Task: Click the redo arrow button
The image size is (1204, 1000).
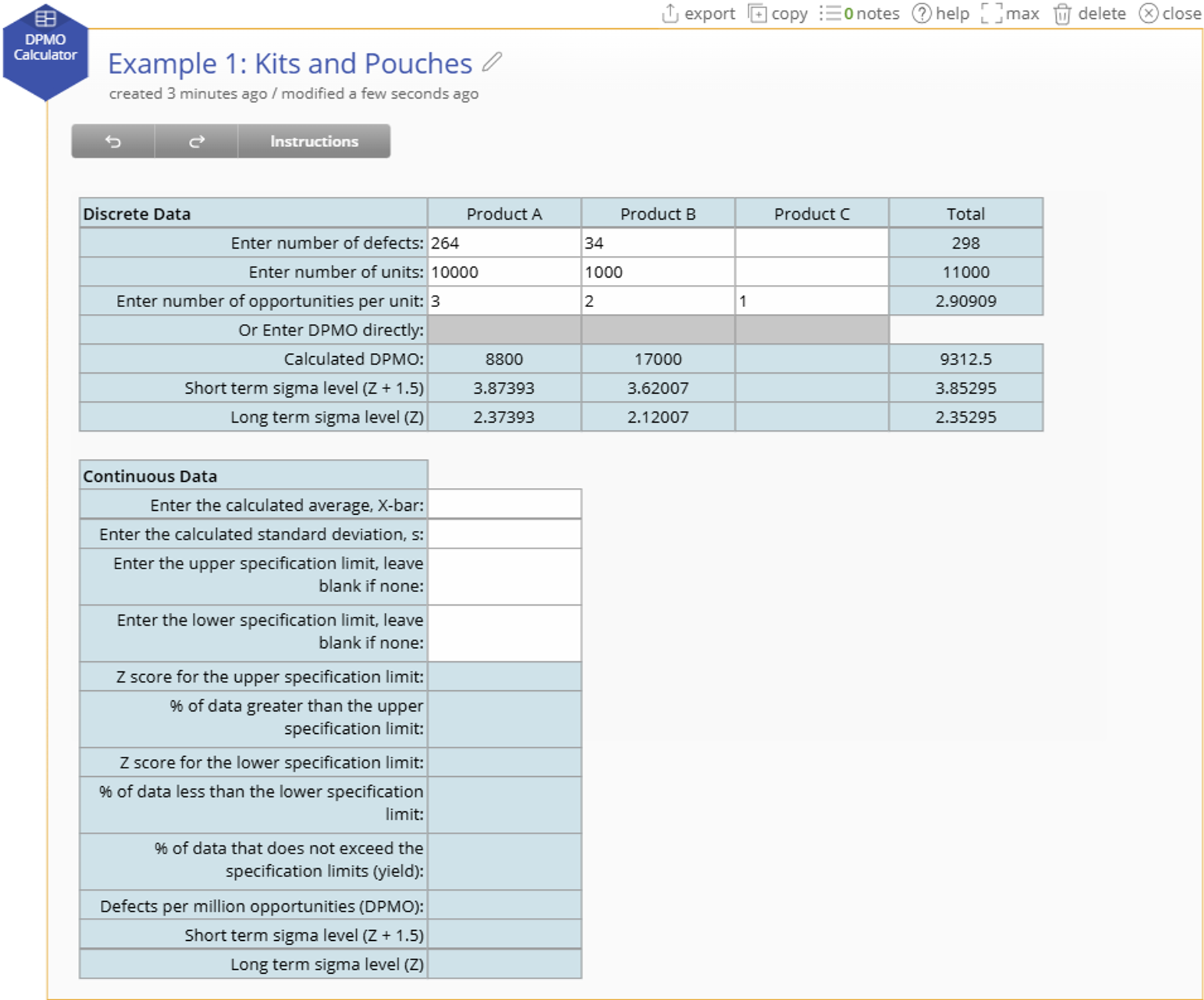Action: click(x=196, y=141)
